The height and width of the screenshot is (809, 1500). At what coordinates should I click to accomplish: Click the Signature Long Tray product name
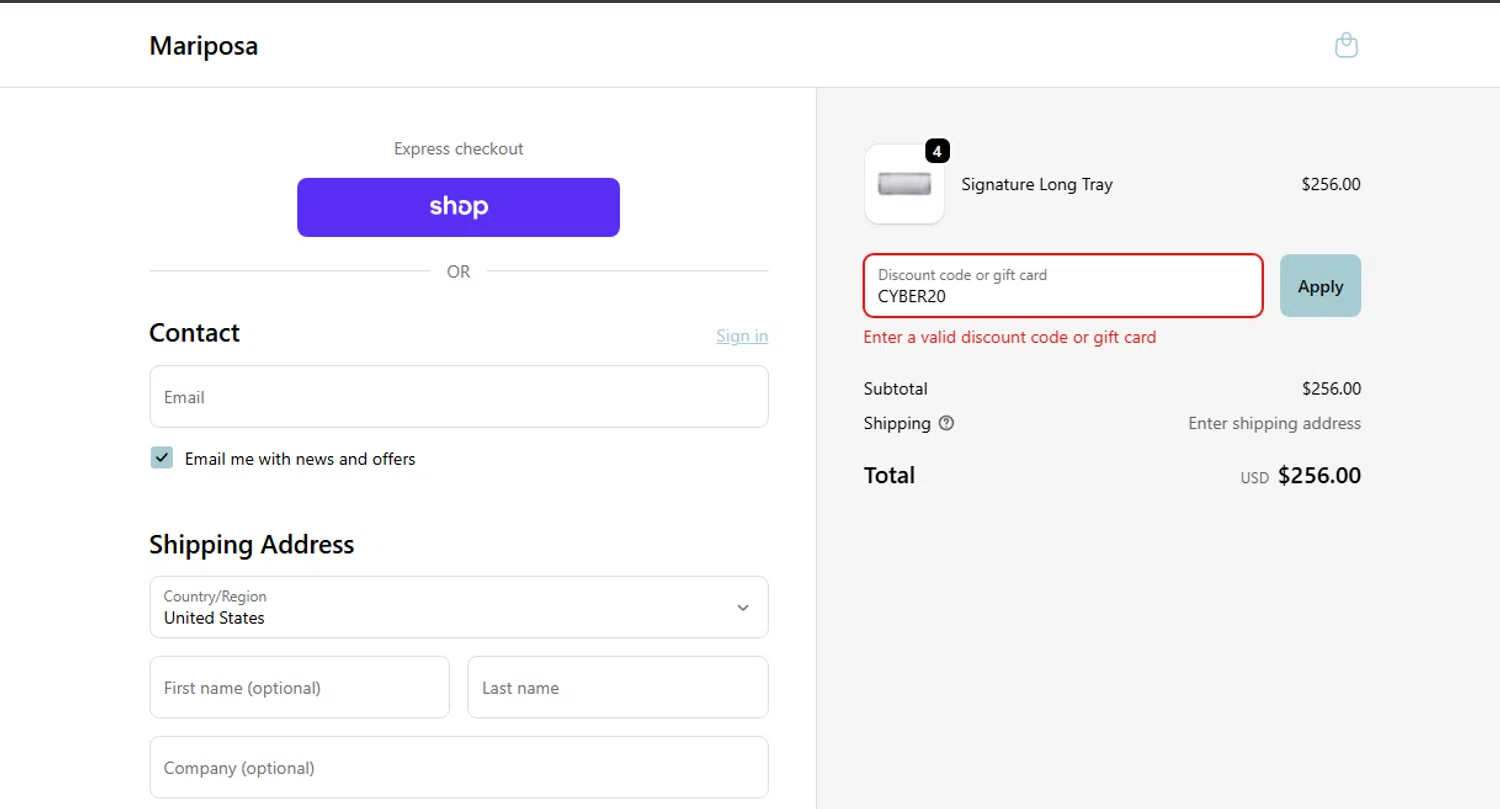(x=1037, y=184)
